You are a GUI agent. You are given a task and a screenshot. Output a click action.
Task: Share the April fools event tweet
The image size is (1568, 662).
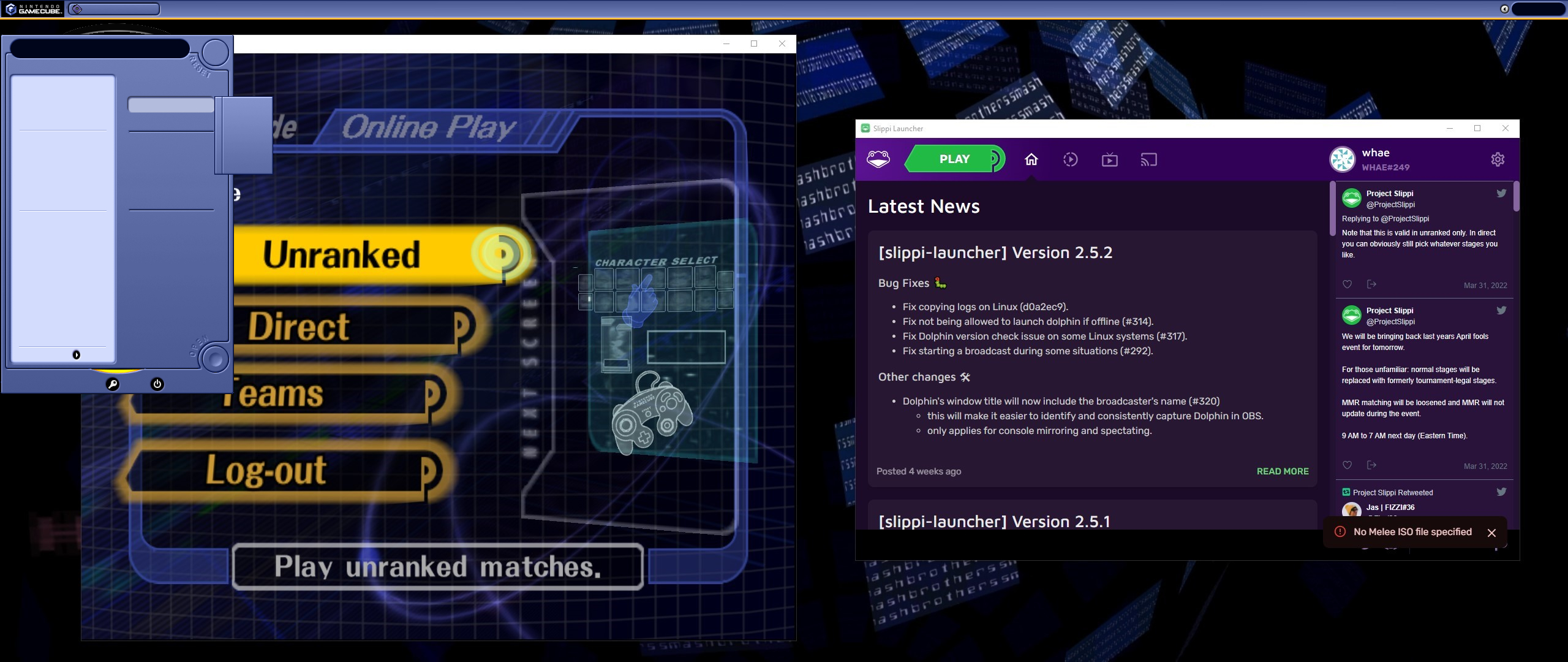tap(1371, 465)
